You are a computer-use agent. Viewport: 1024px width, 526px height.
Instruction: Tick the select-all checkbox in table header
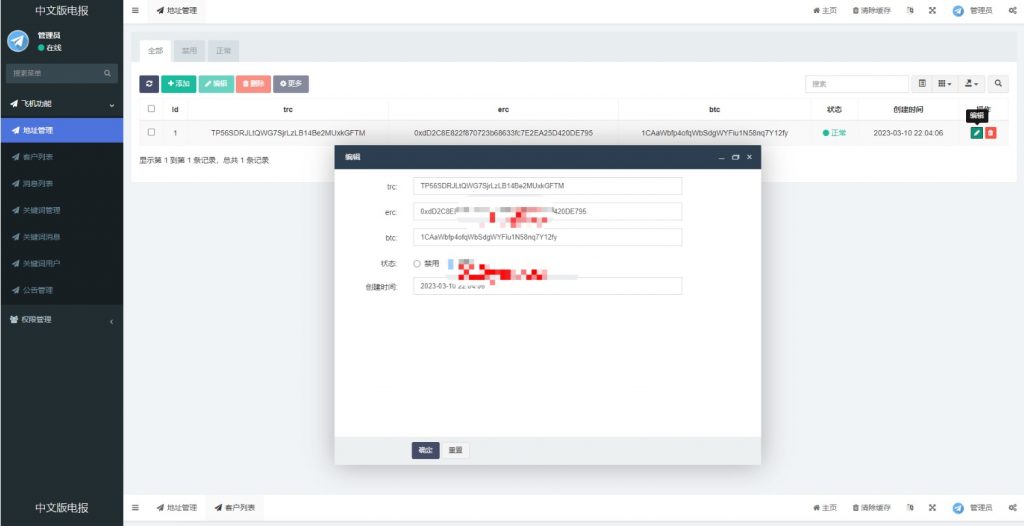coord(152,109)
